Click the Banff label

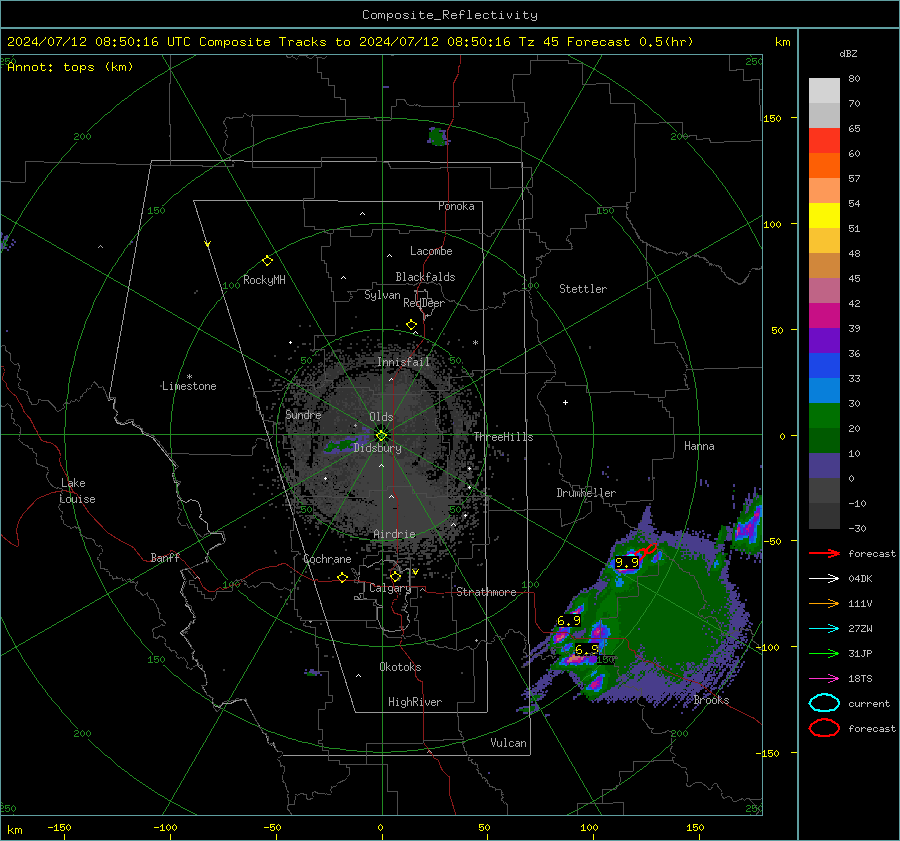165,557
